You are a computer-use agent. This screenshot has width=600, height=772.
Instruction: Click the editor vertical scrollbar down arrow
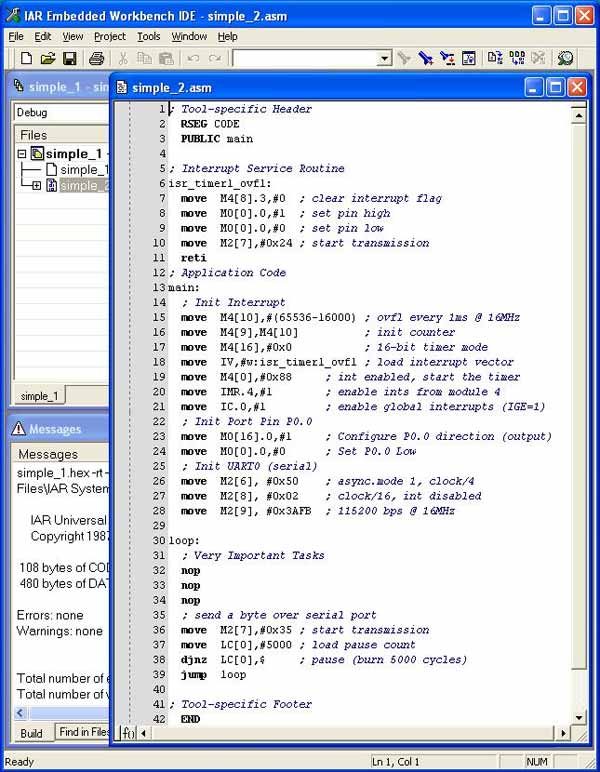click(579, 717)
